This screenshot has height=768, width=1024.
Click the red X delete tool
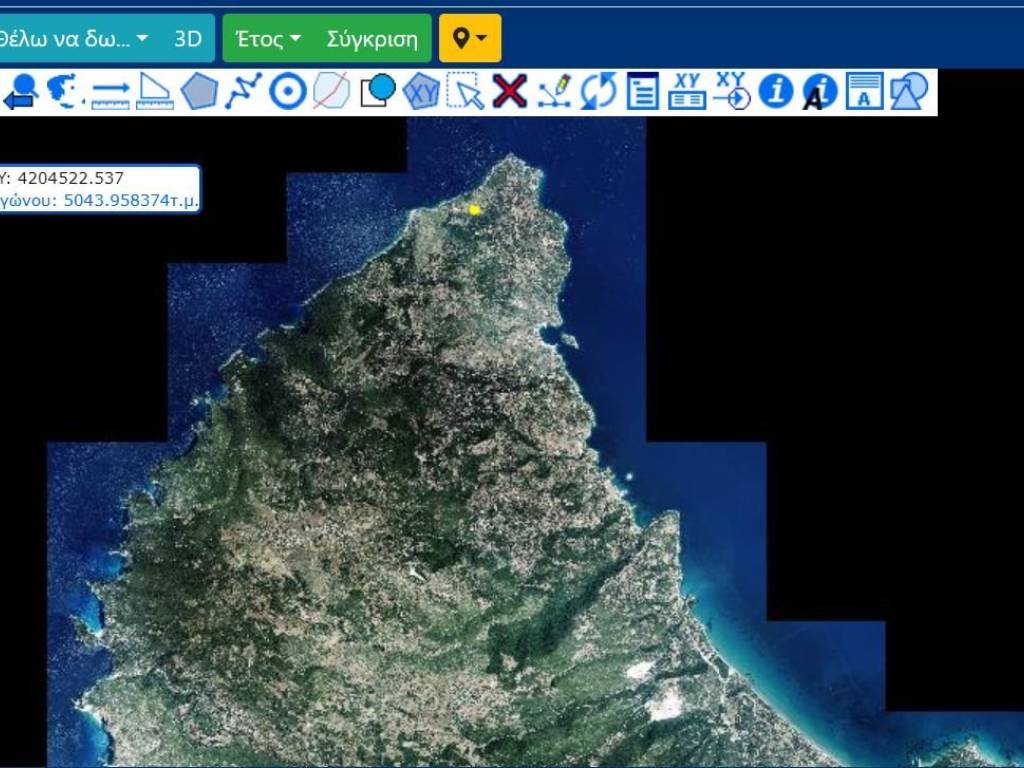[x=510, y=92]
